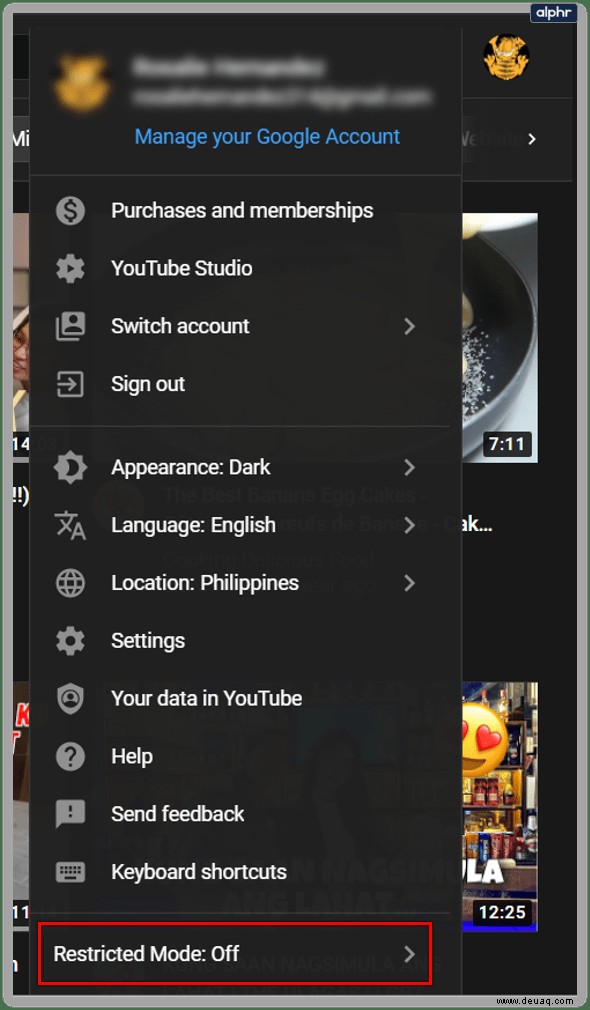Click the Help question mark icon
This screenshot has height=1010, width=590.
coord(70,756)
